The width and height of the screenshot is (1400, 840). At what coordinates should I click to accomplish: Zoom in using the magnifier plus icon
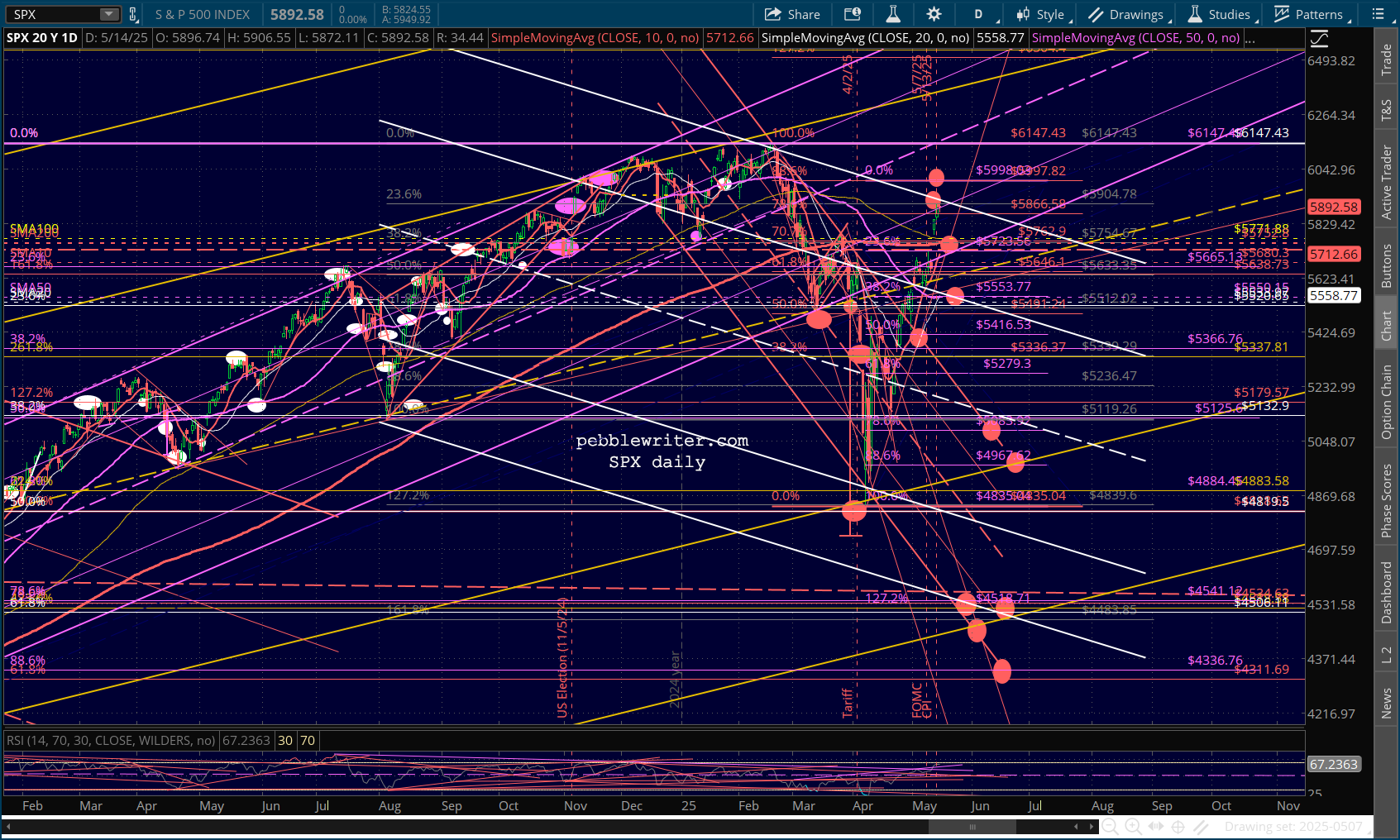click(1133, 826)
